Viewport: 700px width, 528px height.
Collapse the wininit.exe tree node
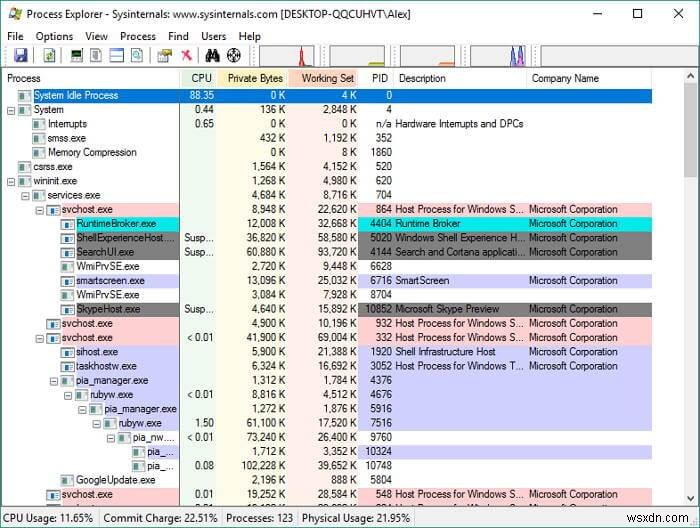(x=11, y=182)
